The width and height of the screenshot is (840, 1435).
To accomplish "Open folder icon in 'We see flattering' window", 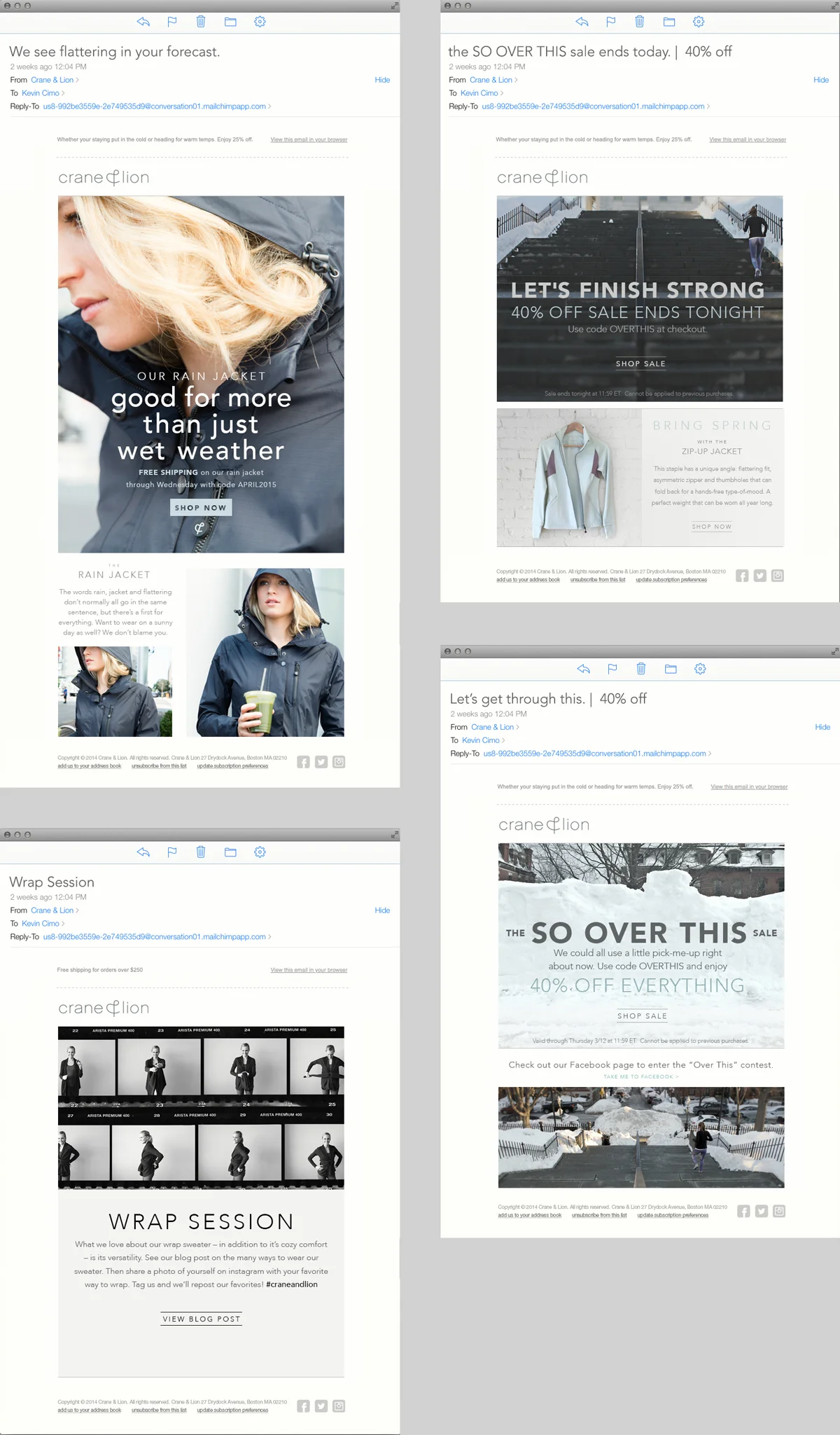I will (230, 22).
